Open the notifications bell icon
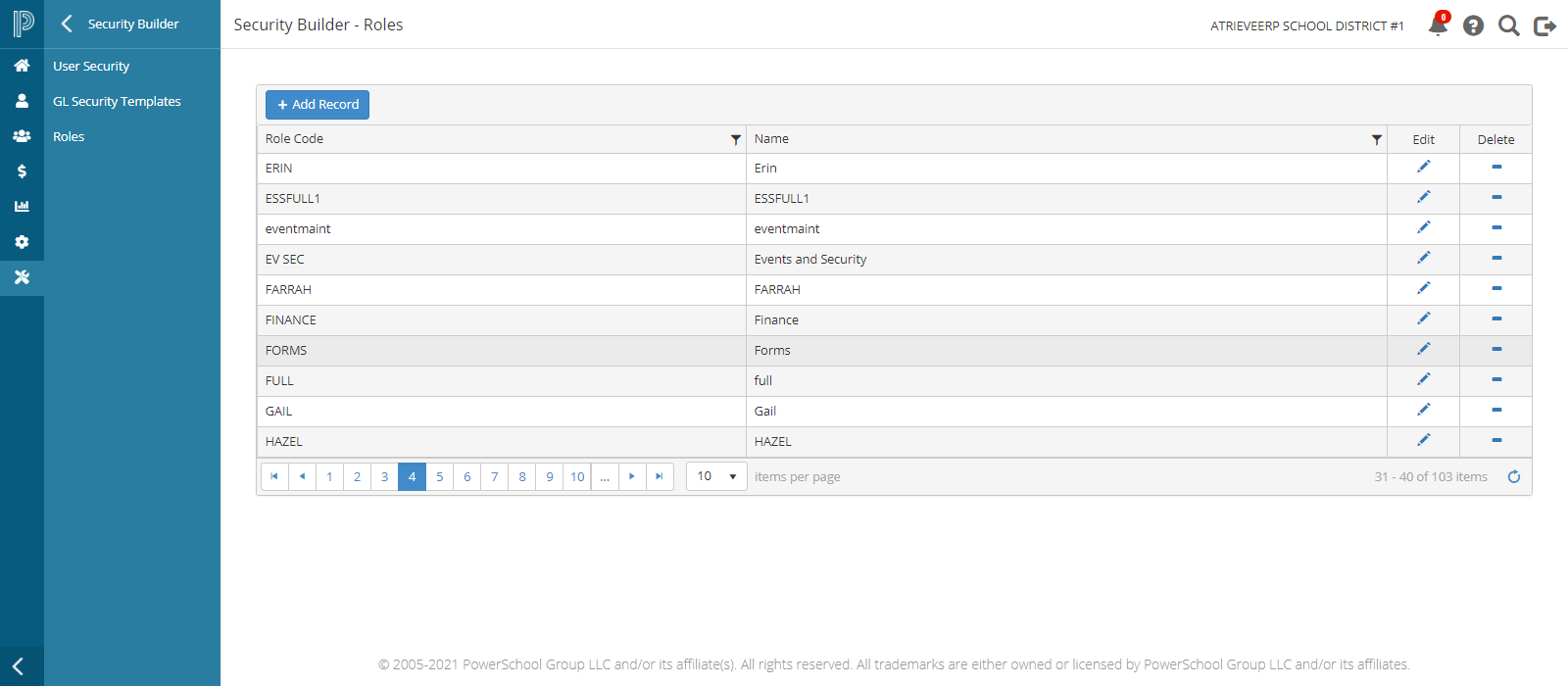 (1438, 25)
